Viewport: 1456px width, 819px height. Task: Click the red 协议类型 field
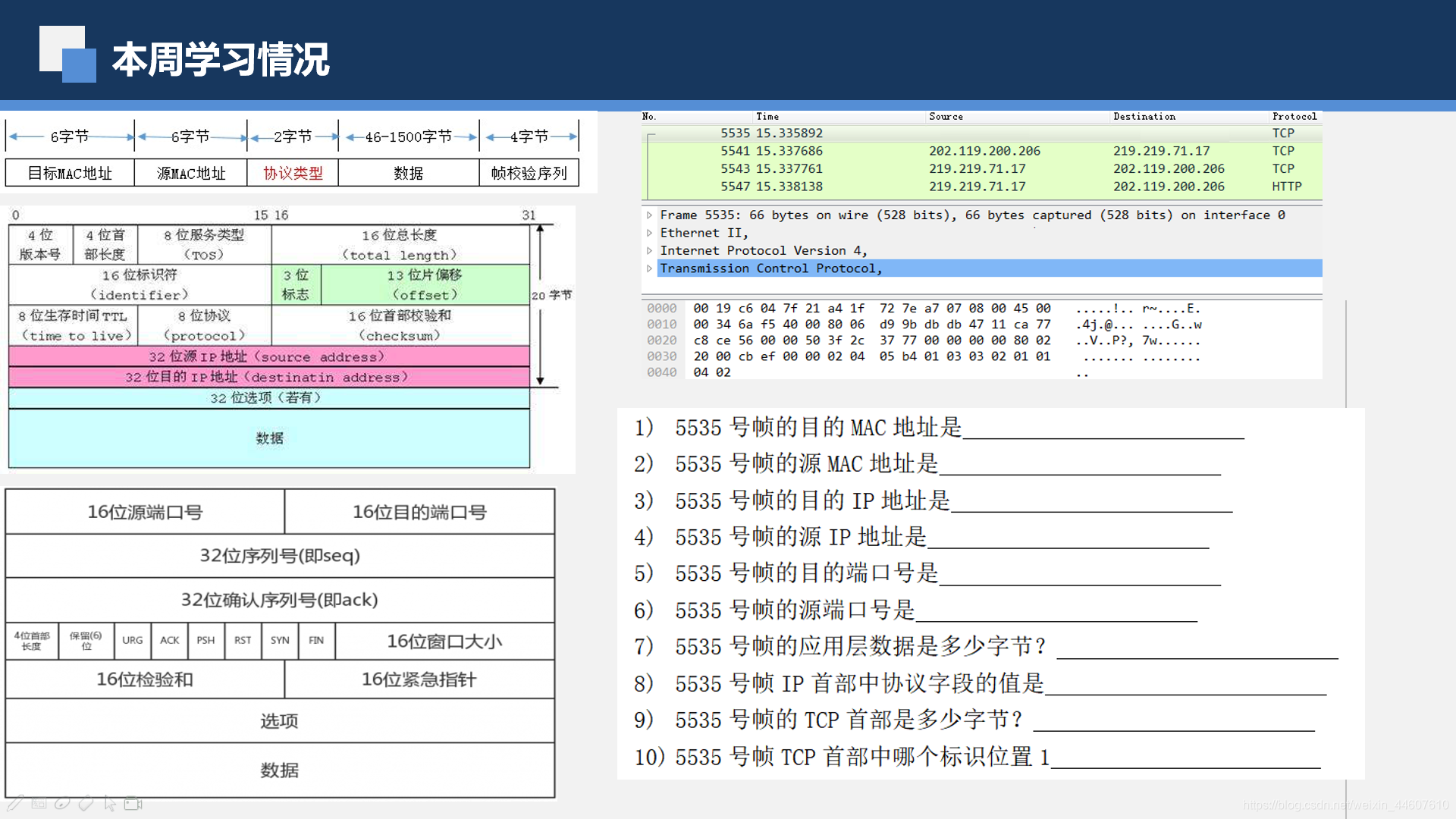(293, 173)
